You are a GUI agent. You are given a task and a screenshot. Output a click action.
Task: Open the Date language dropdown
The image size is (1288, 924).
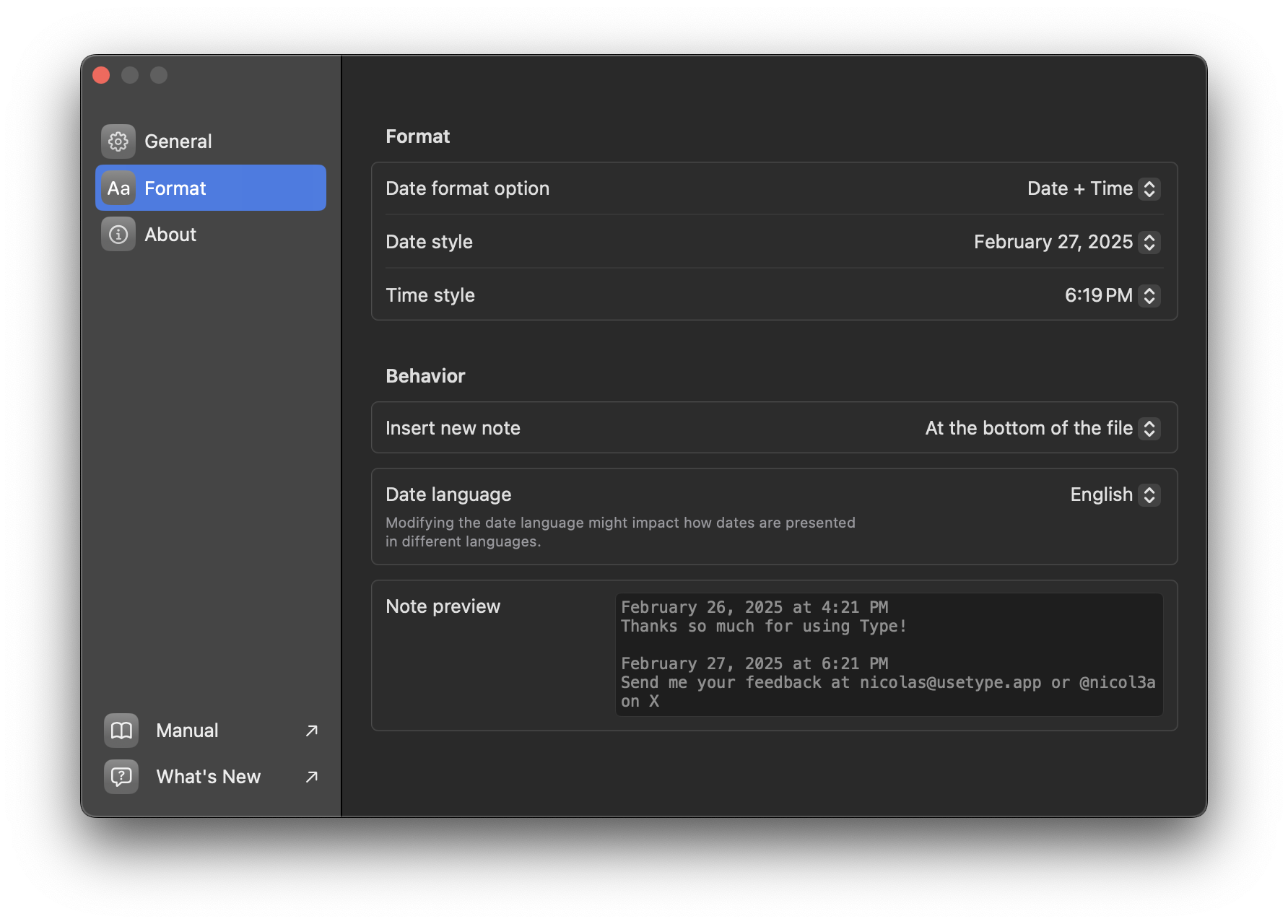pos(1115,494)
